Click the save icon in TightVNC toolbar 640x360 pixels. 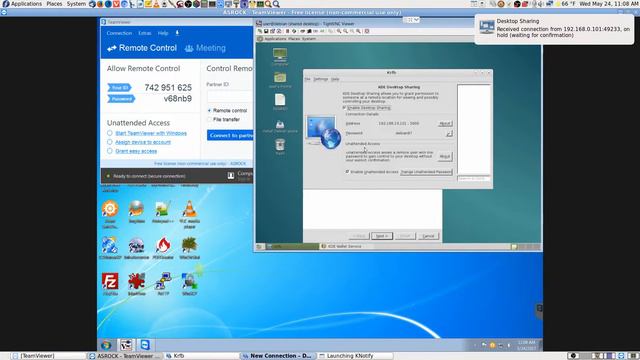click(266, 31)
